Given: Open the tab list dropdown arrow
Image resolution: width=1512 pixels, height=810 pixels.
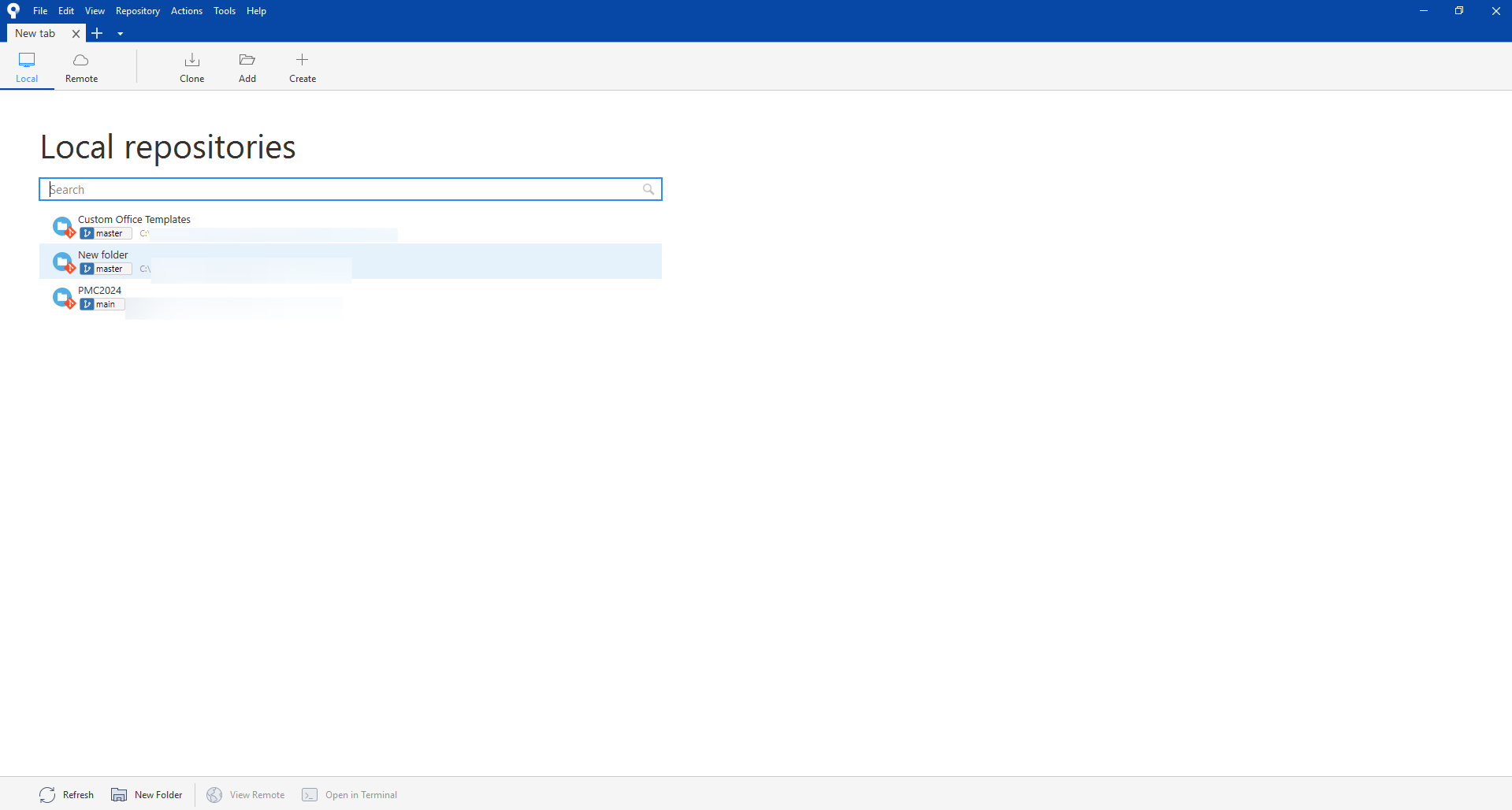Looking at the screenshot, I should click(x=120, y=34).
